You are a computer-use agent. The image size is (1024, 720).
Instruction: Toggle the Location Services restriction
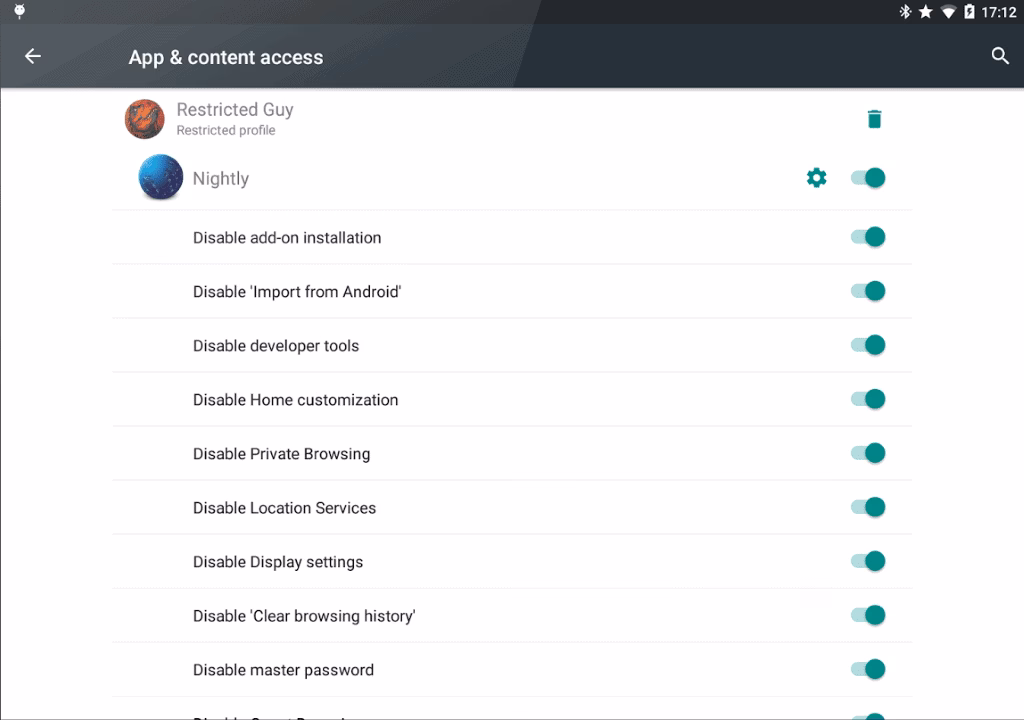[x=868, y=507]
